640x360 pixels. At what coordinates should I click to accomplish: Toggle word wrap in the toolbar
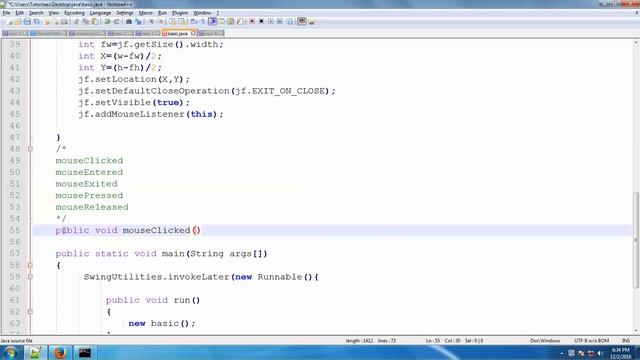tap(193, 21)
